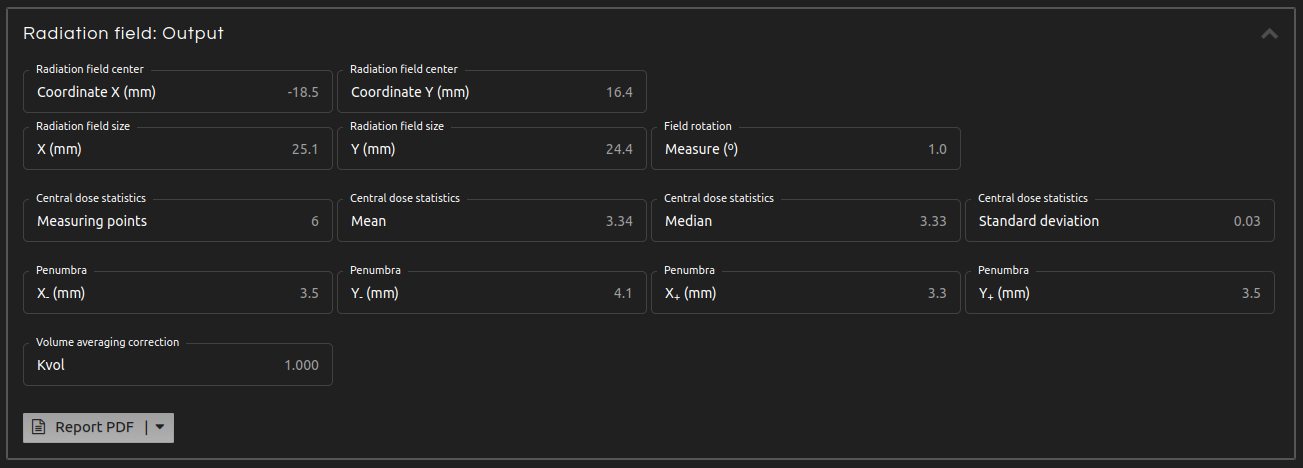Open the Report PDF dropdown arrow
1303x468 pixels.
pyautogui.click(x=160, y=427)
